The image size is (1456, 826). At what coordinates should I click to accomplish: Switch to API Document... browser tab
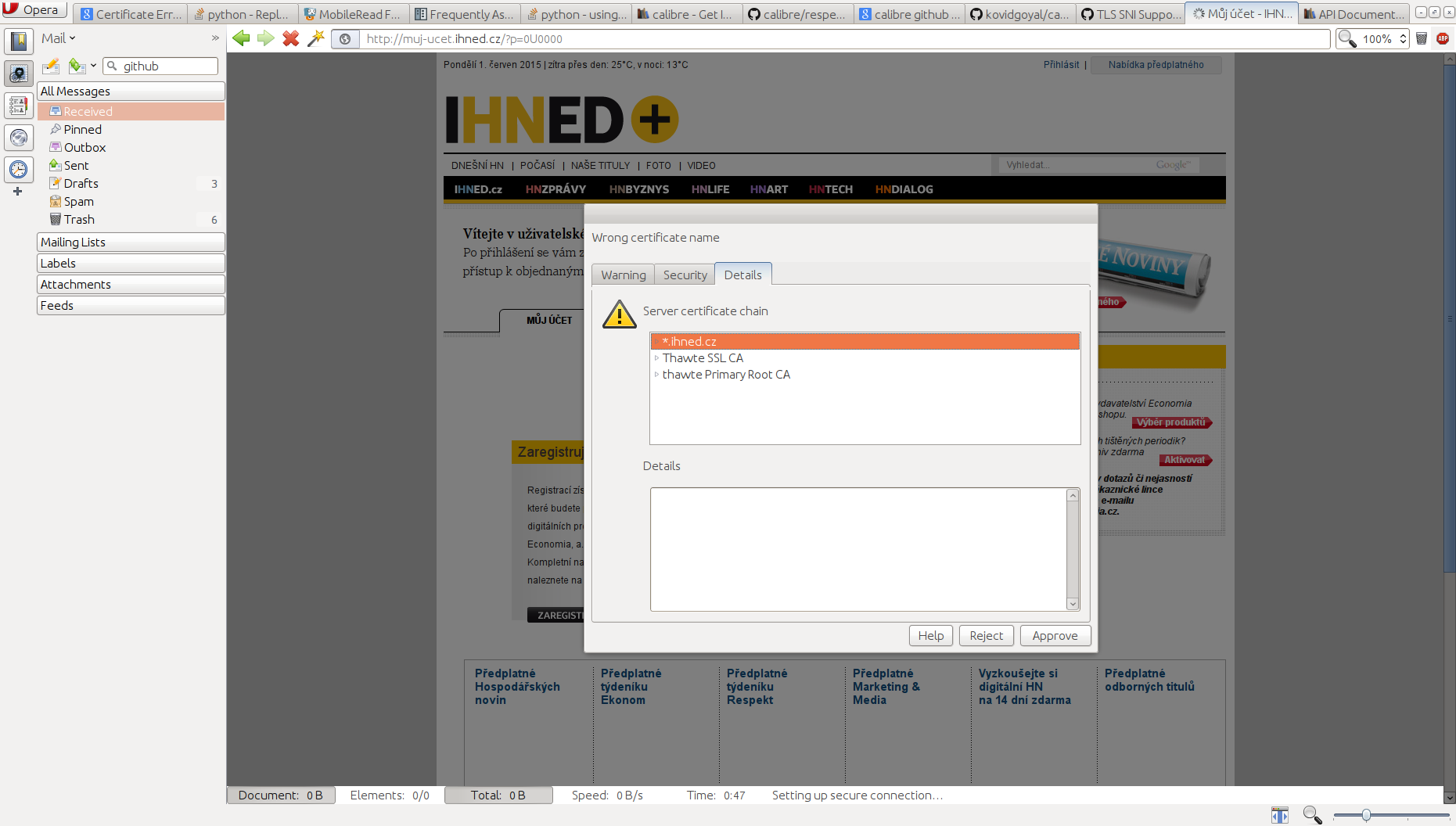pos(1354,14)
